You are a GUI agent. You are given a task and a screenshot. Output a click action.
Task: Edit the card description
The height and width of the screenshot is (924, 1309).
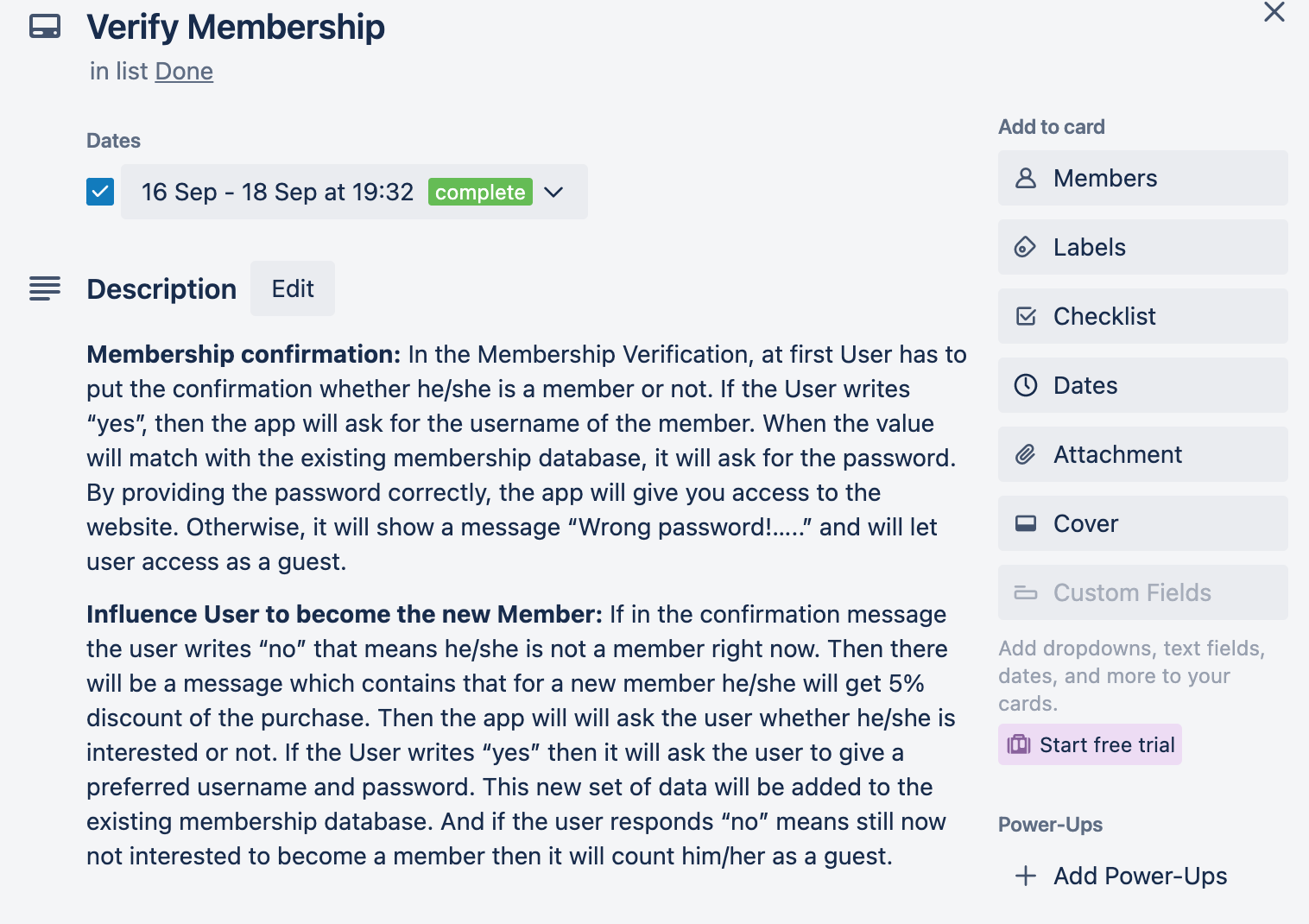(x=293, y=288)
